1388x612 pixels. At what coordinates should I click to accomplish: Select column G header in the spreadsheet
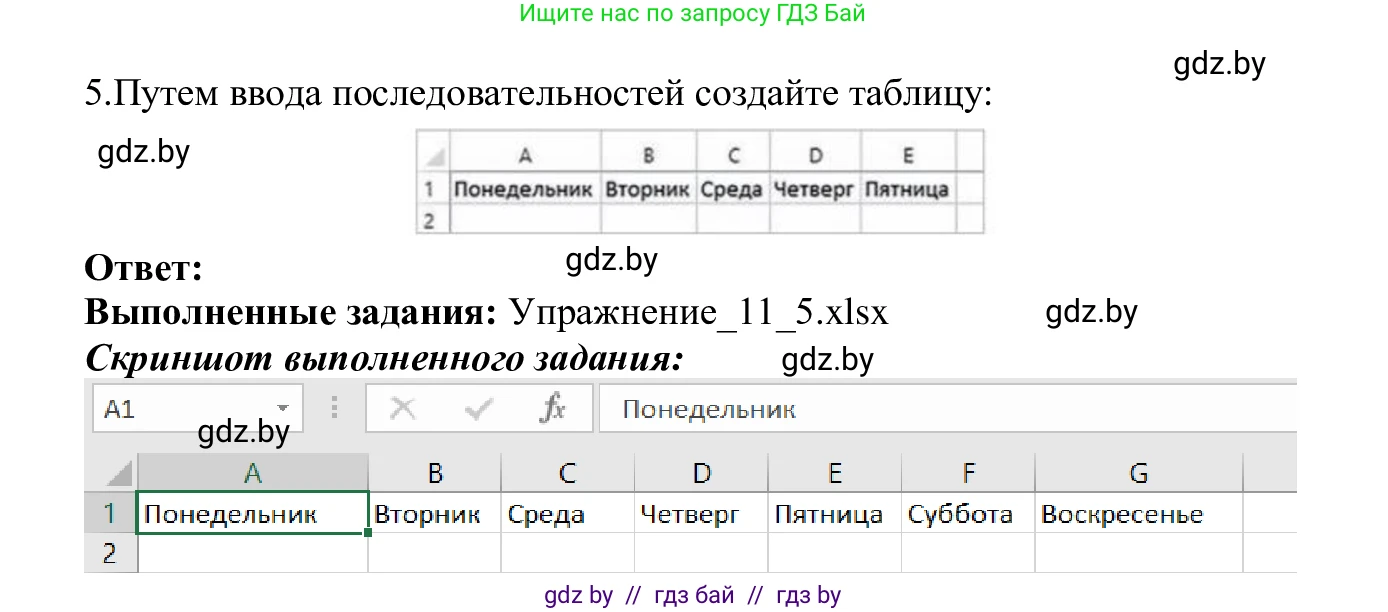1139,471
